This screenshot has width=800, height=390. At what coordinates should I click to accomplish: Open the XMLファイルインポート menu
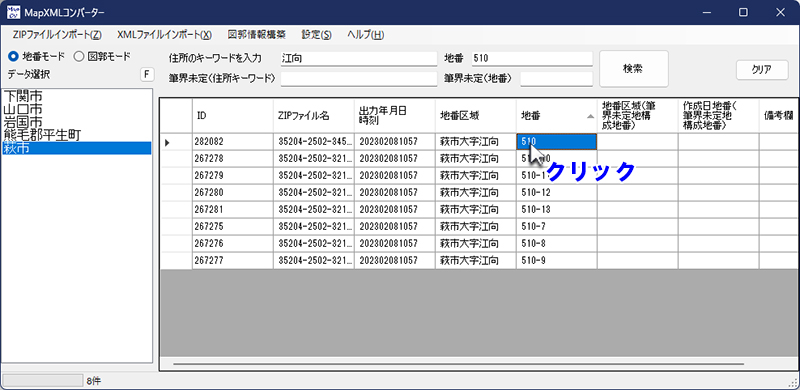(164, 35)
